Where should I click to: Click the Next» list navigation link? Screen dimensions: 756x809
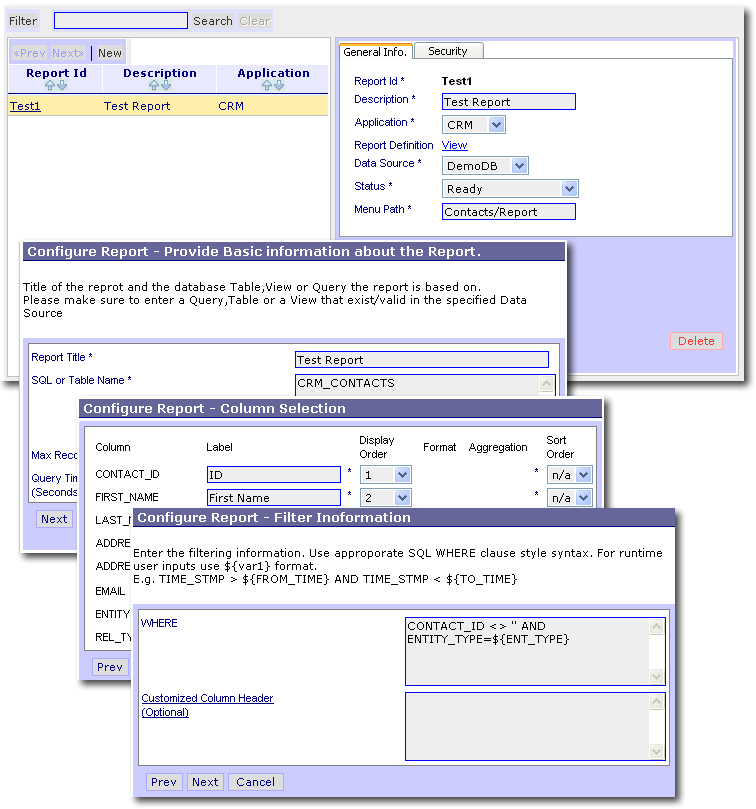pyautogui.click(x=68, y=53)
